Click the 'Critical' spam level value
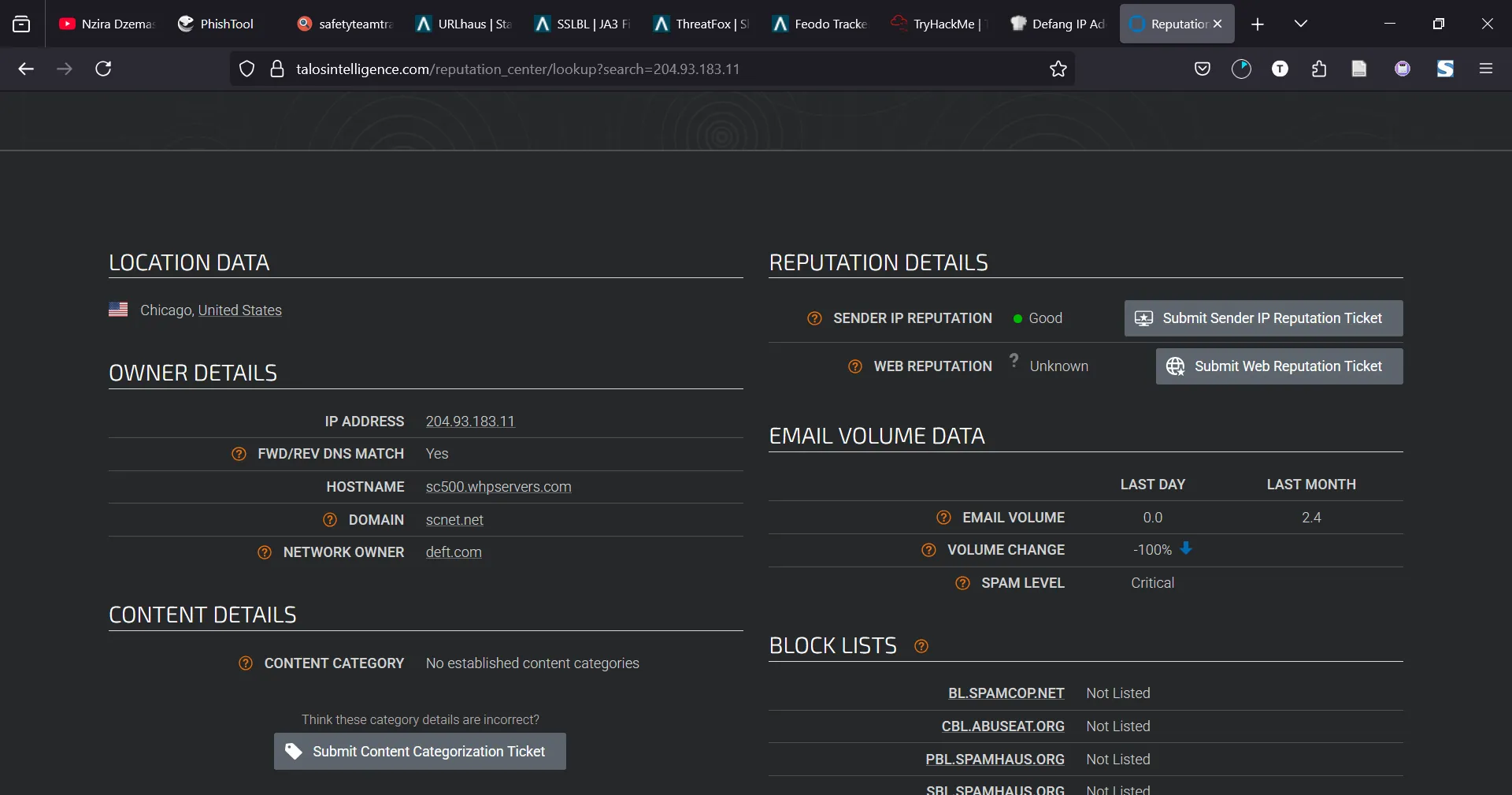Image resolution: width=1512 pixels, height=795 pixels. [1152, 583]
